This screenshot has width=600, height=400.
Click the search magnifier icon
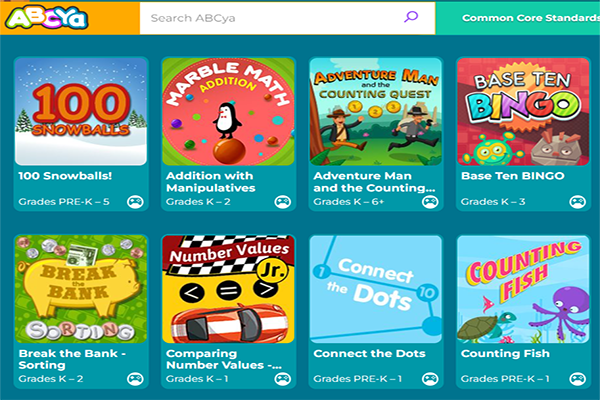pos(410,17)
